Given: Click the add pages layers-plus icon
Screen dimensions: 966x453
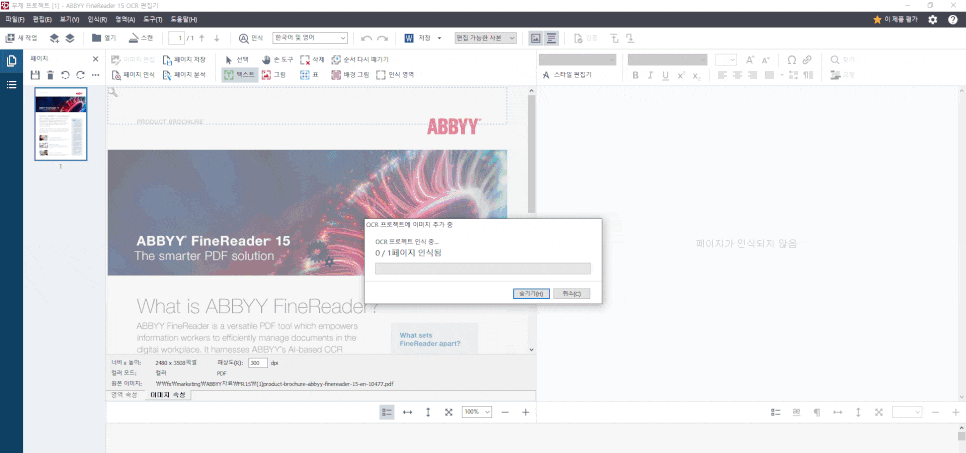Looking at the screenshot, I should click(x=54, y=38).
